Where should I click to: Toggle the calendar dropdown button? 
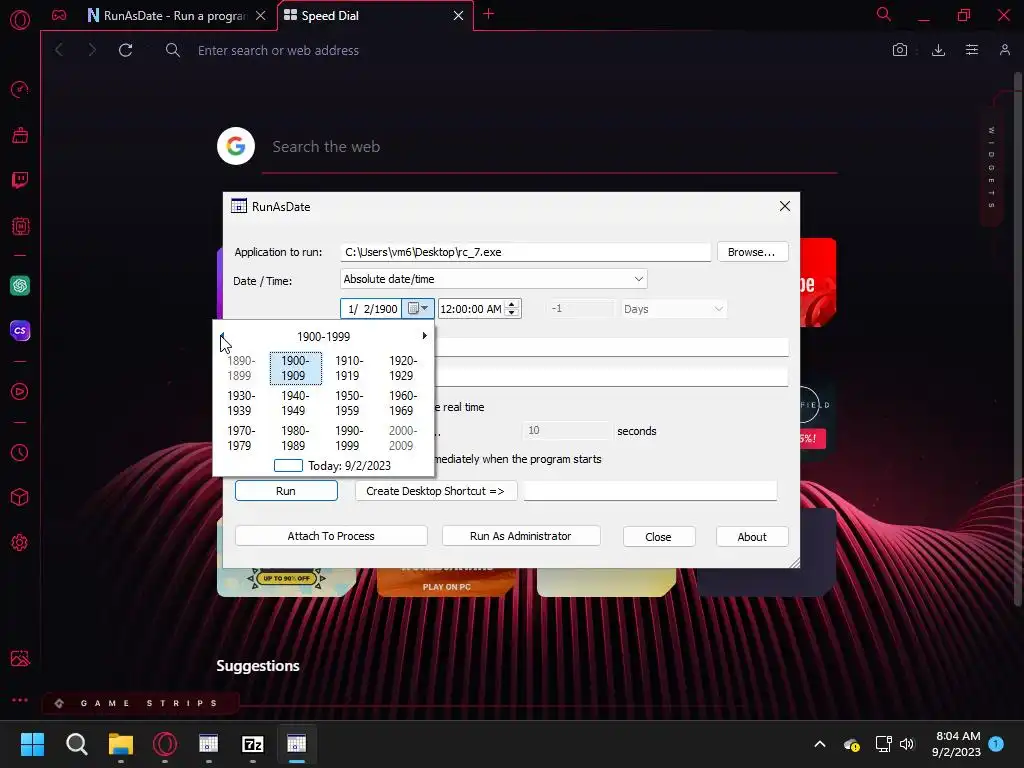click(417, 309)
